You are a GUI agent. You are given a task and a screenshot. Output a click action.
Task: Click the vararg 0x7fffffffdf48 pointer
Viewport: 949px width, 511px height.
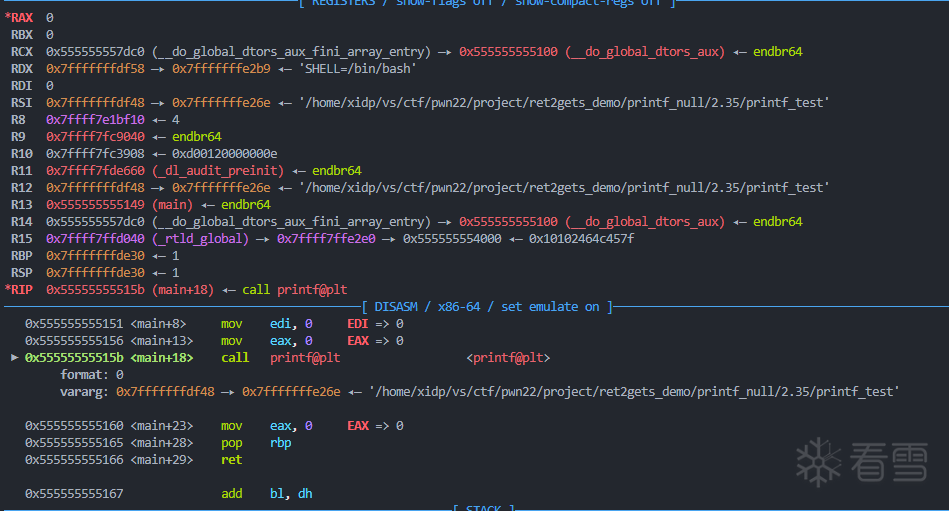coord(165,391)
